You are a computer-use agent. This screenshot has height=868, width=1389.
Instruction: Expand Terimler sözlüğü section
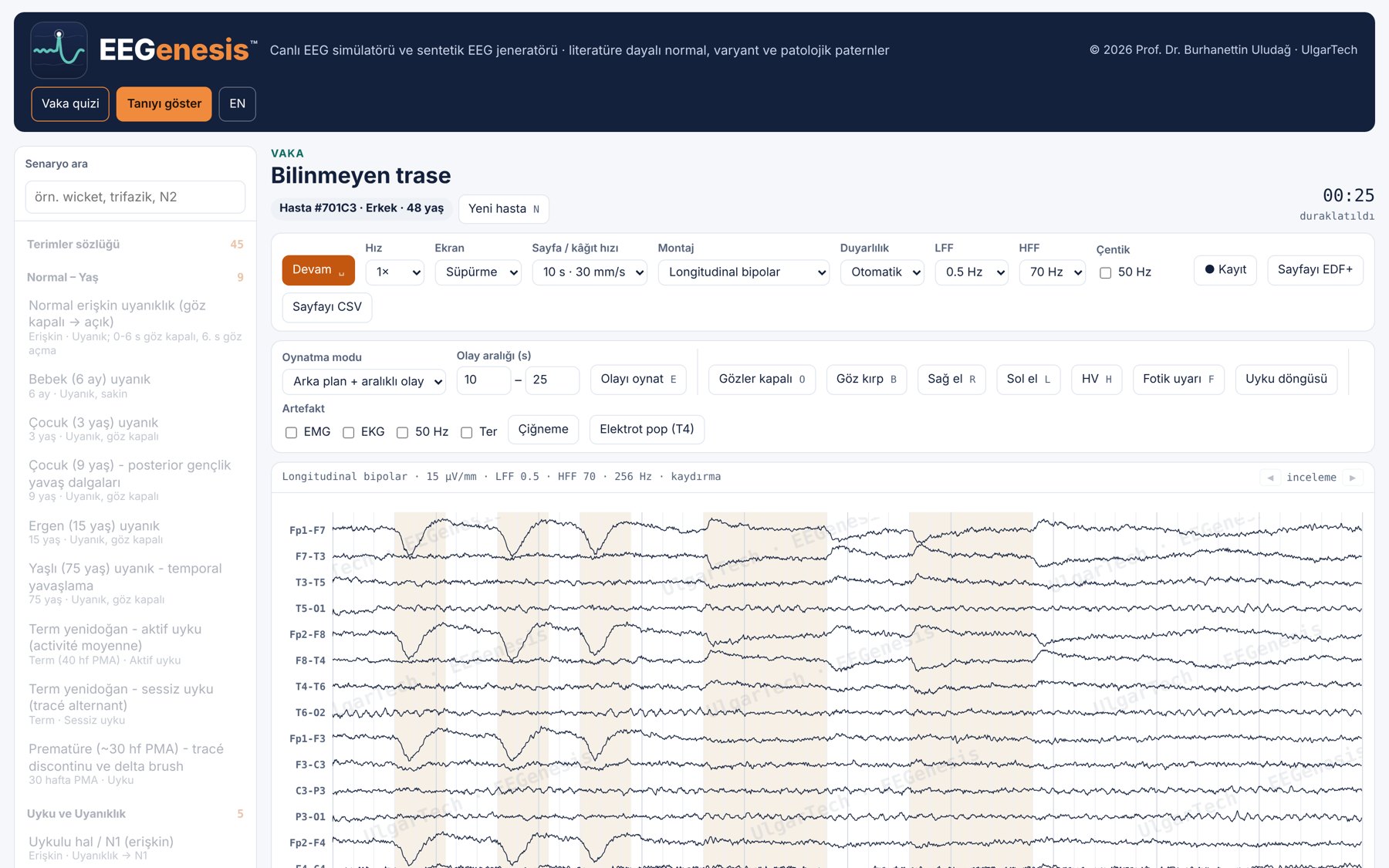(135, 245)
